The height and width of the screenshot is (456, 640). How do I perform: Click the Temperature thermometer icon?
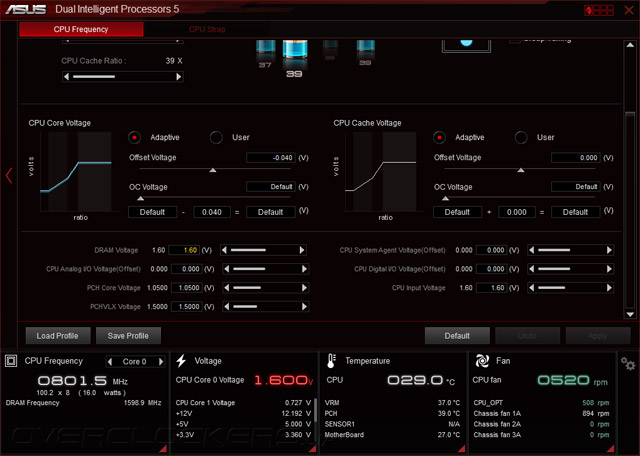[331, 361]
